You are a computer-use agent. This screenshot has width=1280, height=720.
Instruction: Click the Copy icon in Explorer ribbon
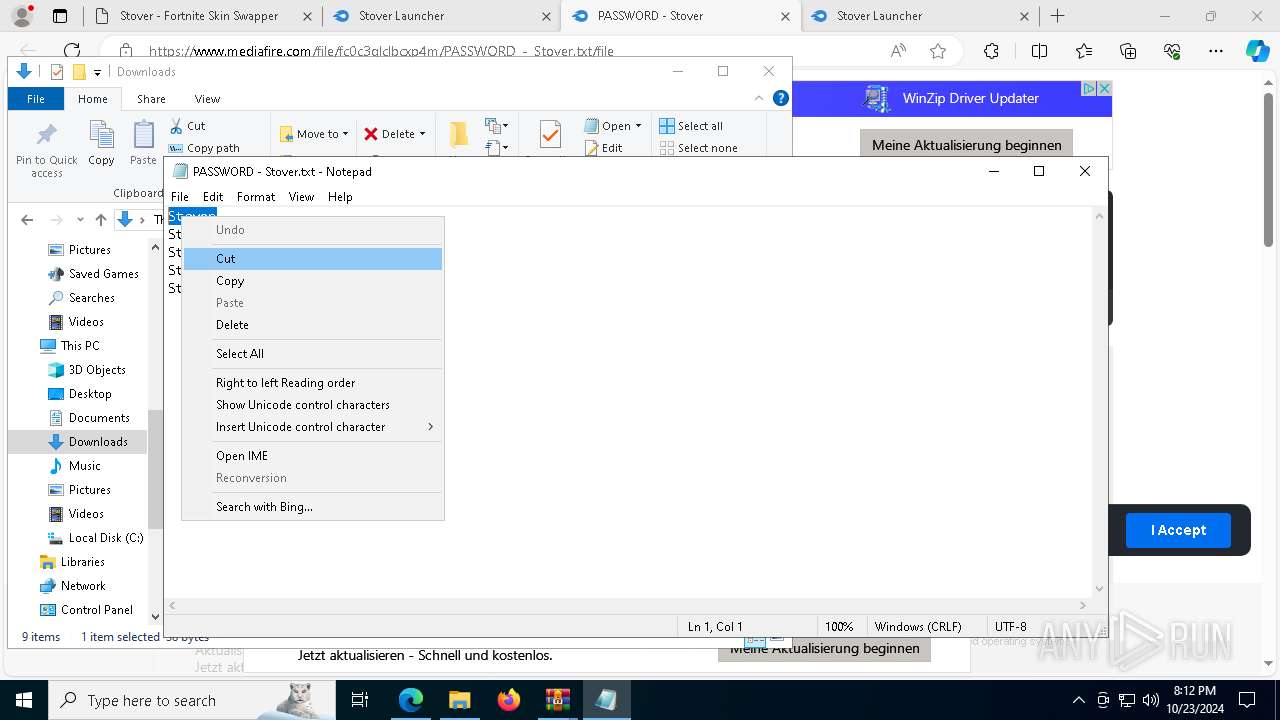(101, 134)
